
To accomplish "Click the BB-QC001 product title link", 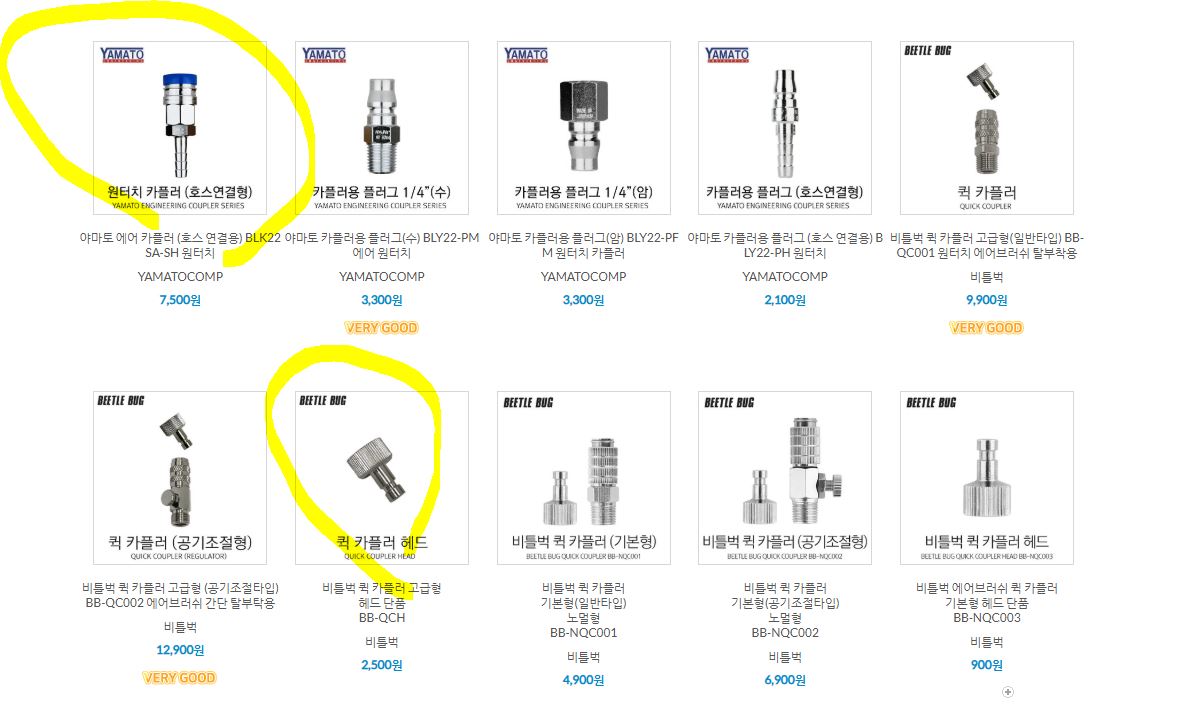I will point(986,245).
